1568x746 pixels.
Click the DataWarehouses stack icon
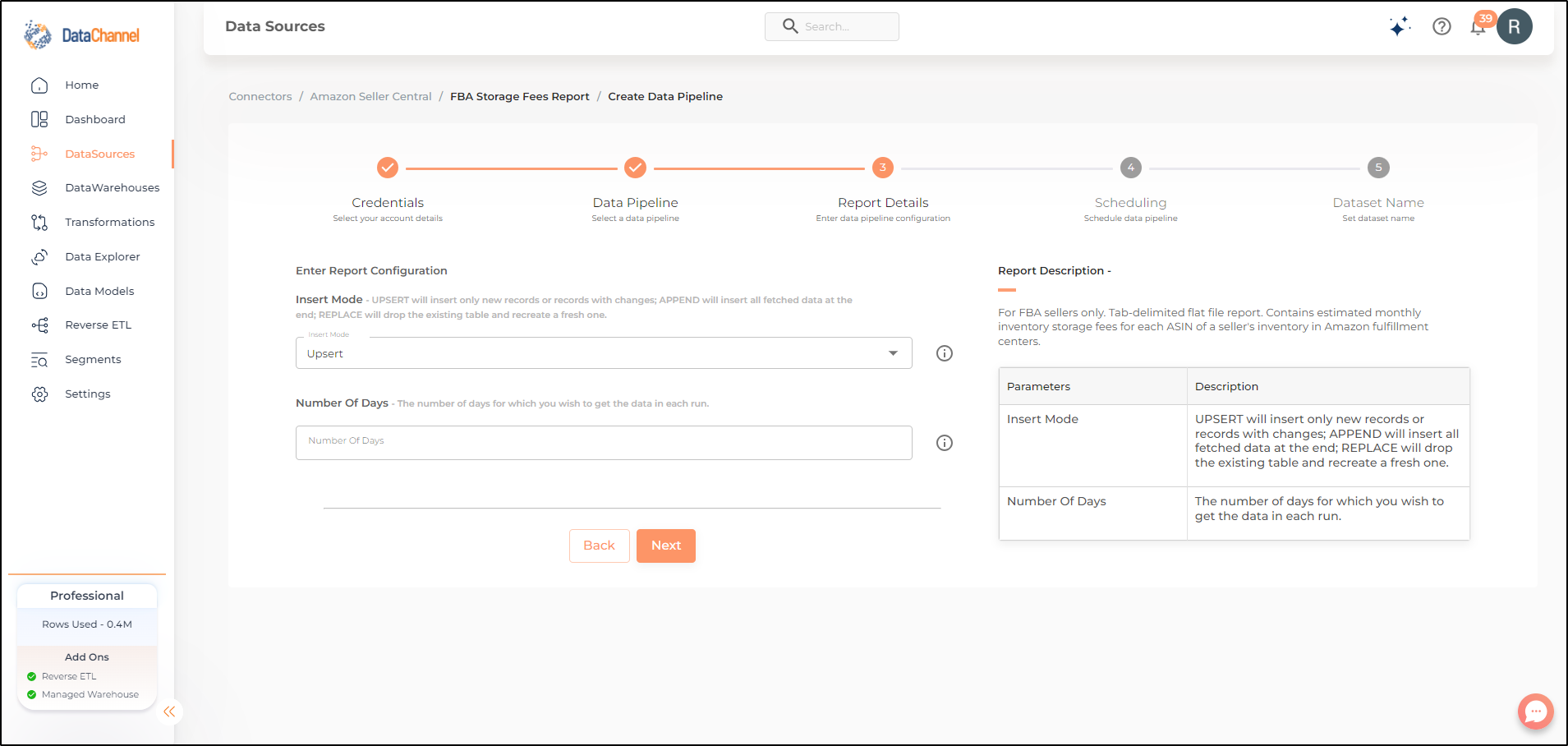click(39, 188)
